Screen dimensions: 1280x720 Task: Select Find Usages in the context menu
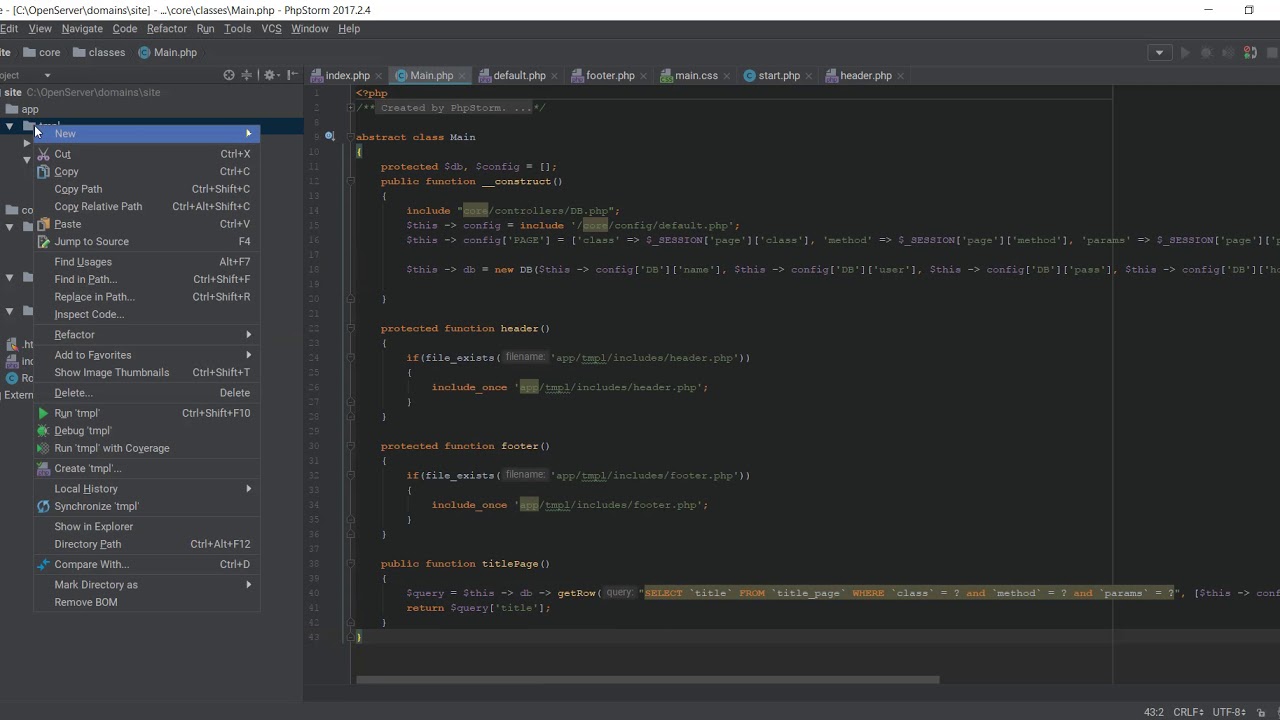[x=147, y=262]
